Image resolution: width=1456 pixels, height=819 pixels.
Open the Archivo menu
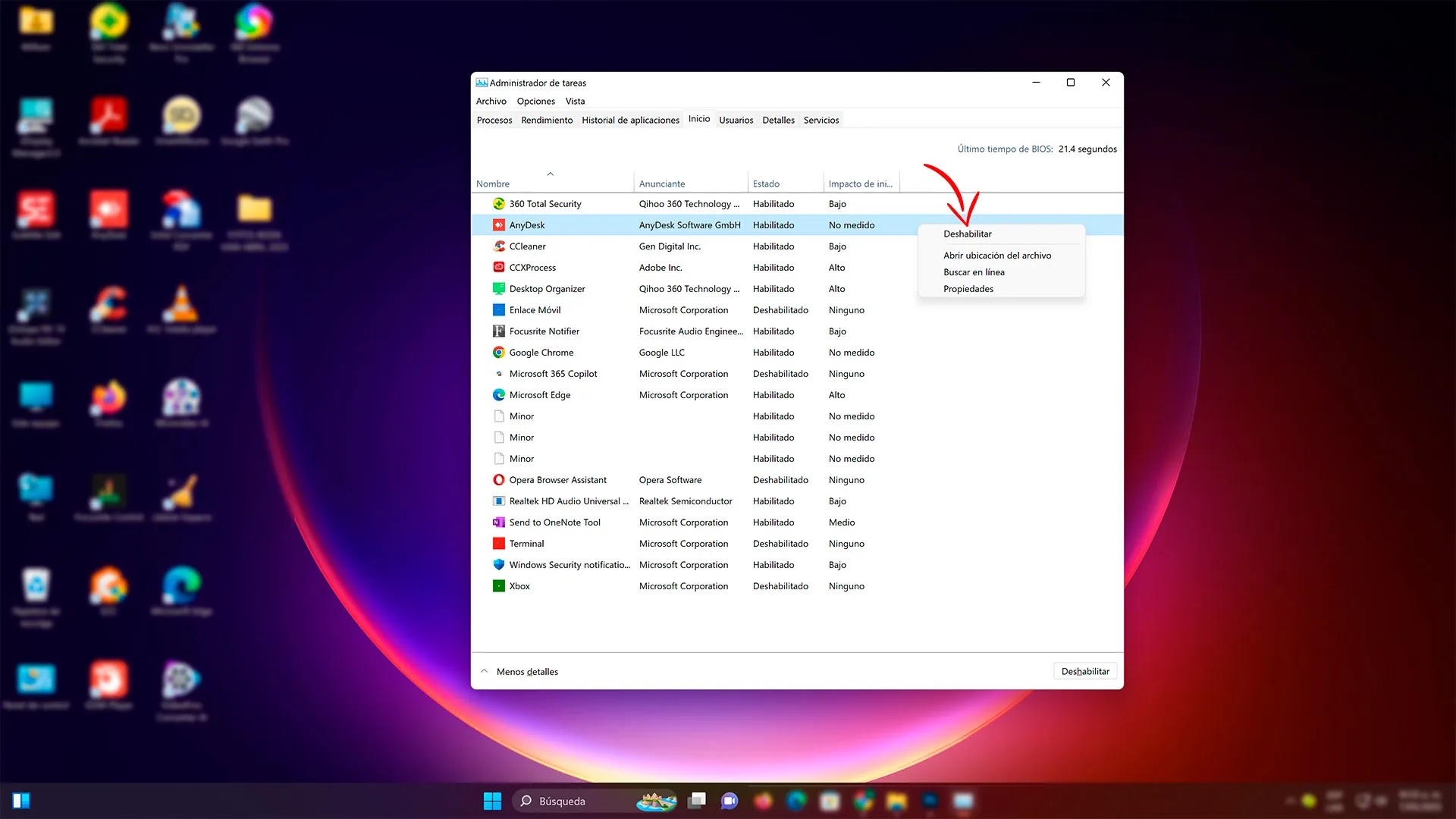click(x=491, y=102)
